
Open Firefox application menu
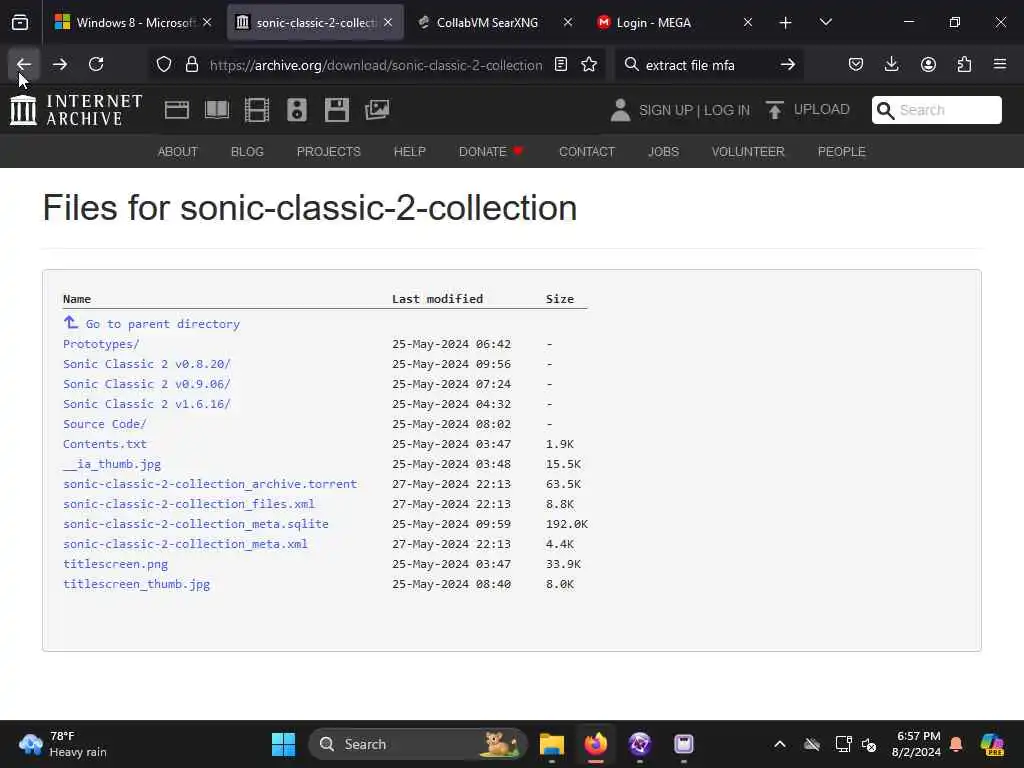coord(1000,64)
